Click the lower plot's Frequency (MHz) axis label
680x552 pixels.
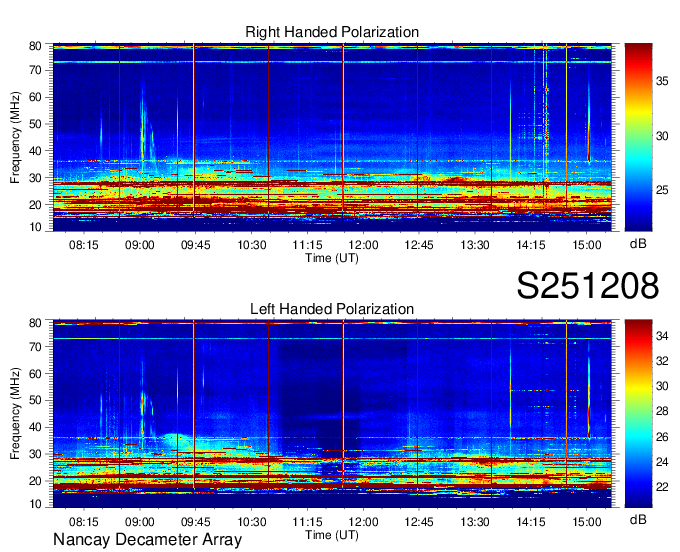(16, 413)
